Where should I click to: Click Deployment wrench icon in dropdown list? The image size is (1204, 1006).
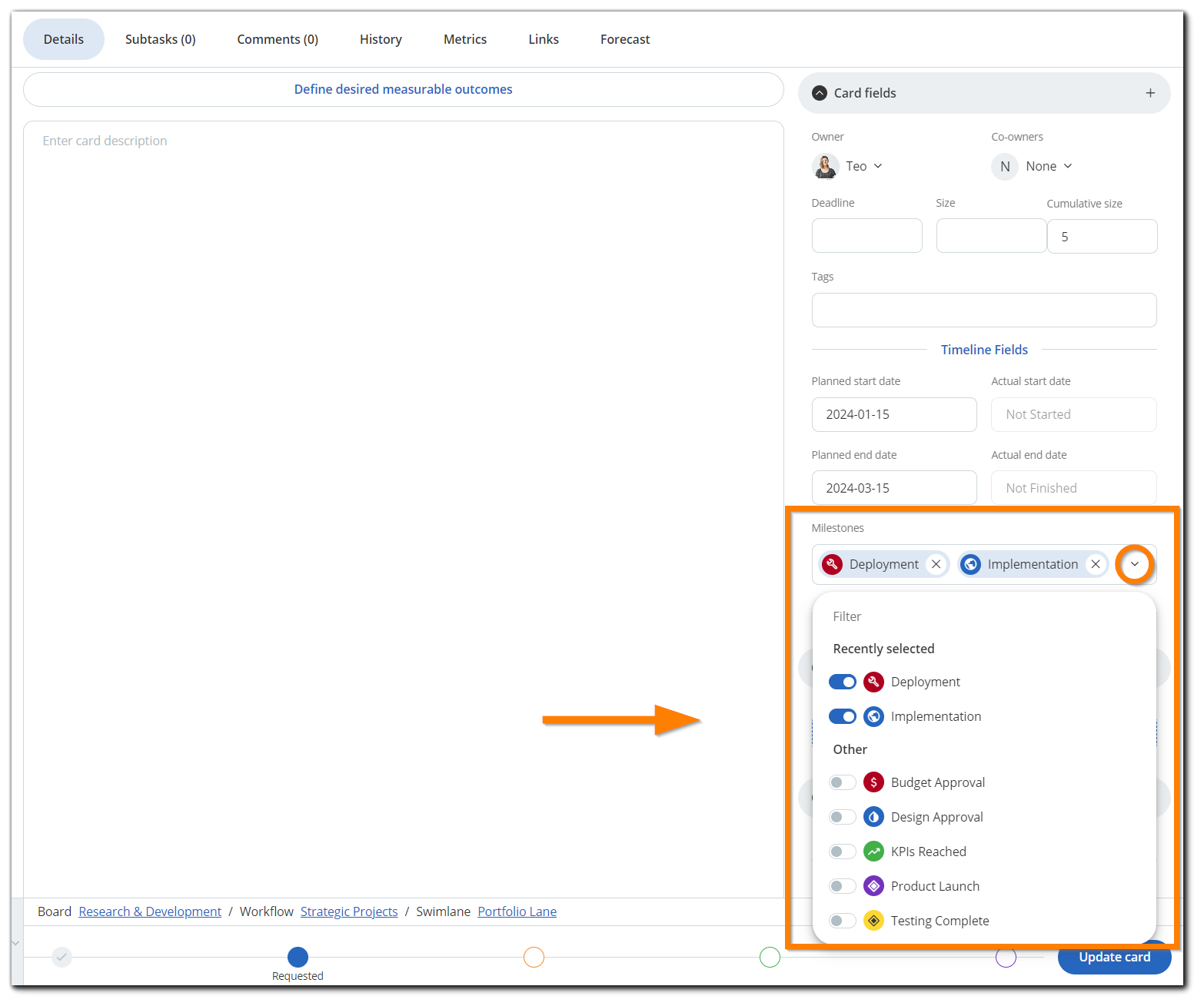pos(873,682)
